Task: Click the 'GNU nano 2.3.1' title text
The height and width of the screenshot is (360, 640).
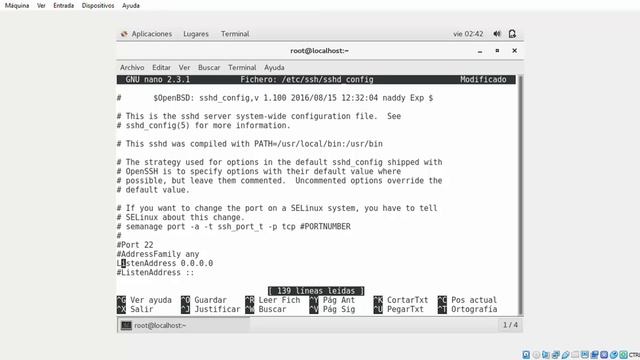Action: pos(158,80)
